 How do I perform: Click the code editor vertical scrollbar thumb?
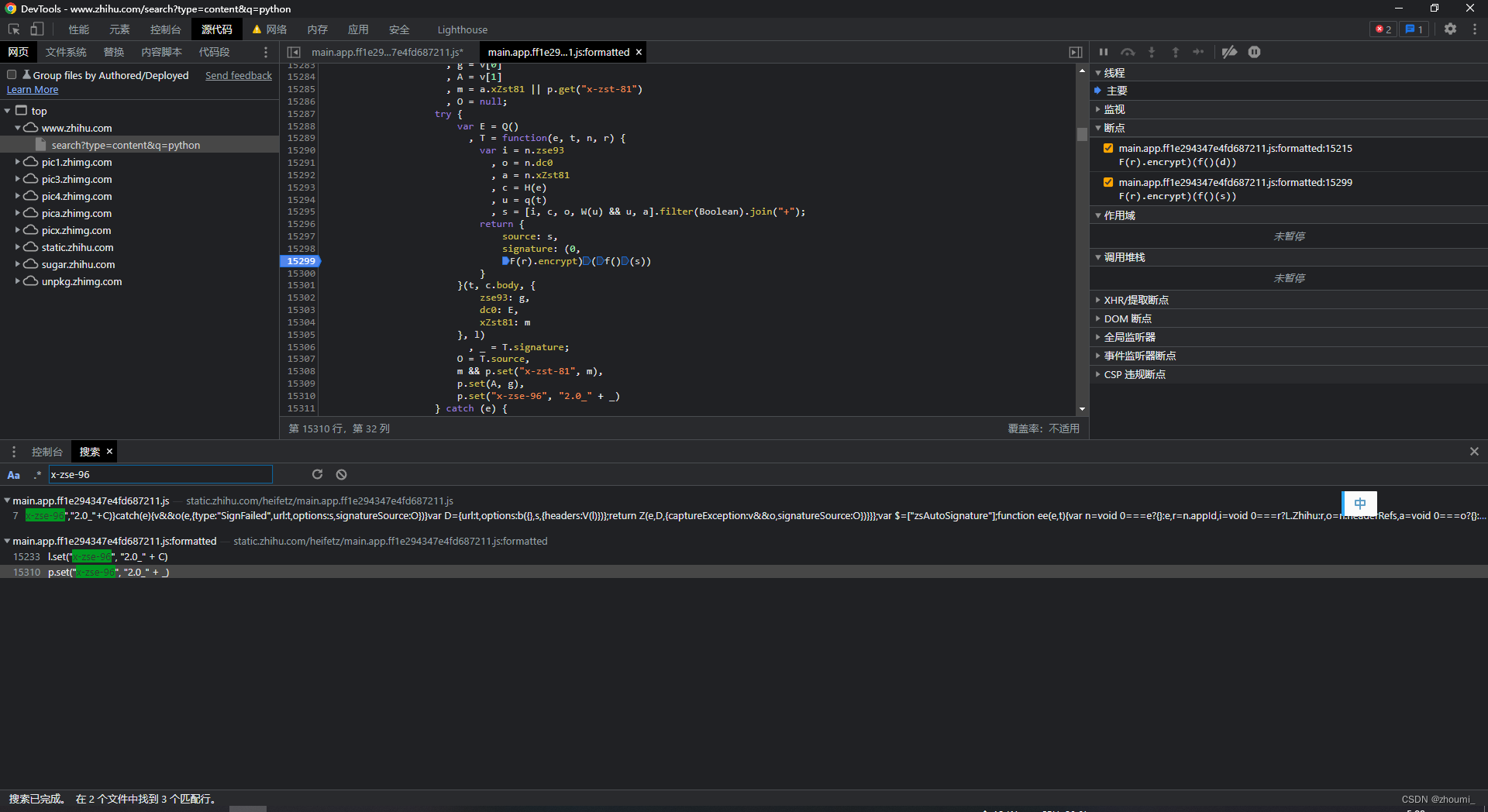click(1082, 134)
